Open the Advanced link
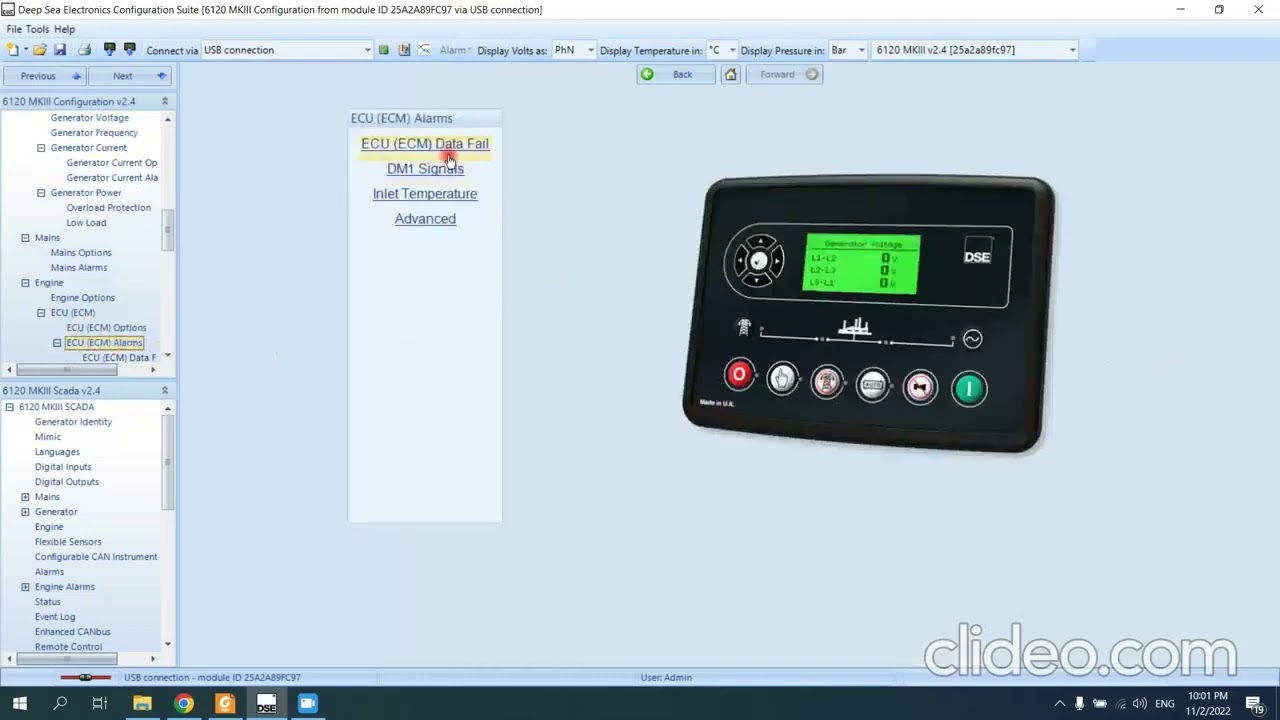Image resolution: width=1280 pixels, height=720 pixels. [x=425, y=219]
